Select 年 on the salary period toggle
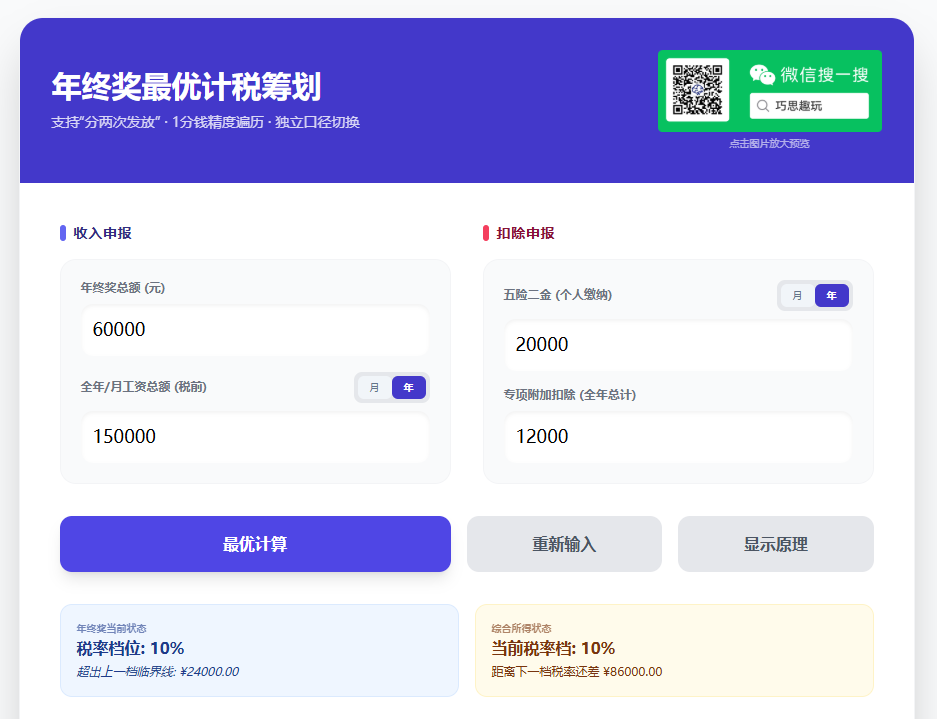 click(408, 388)
